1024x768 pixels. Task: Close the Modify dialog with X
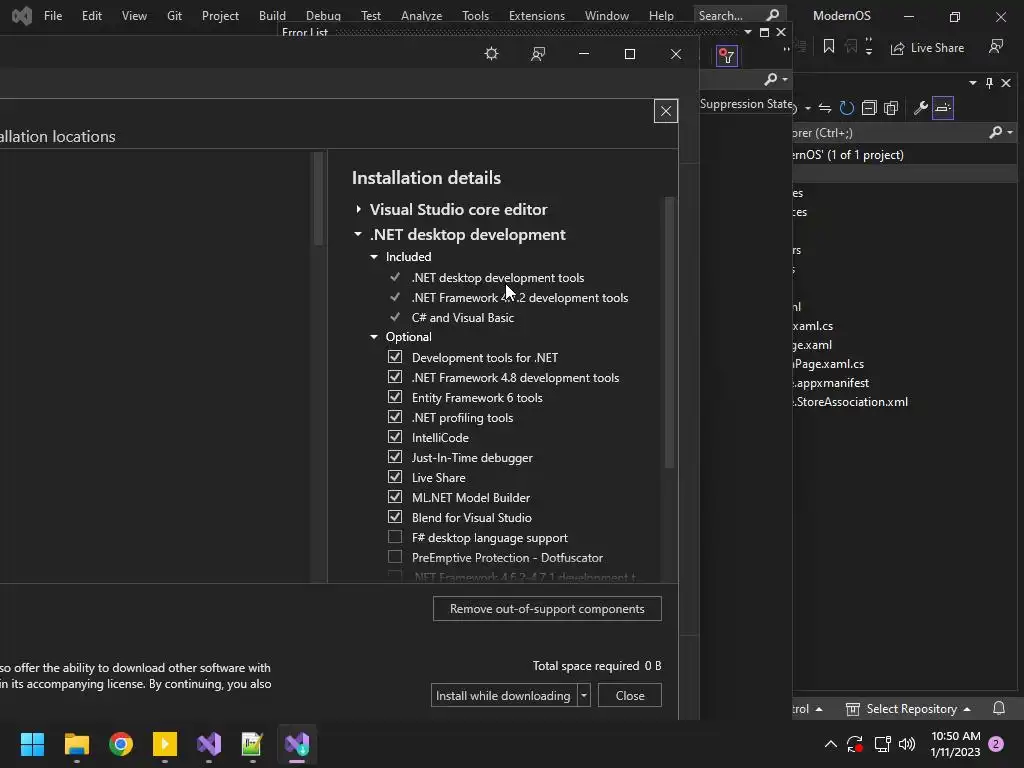(x=665, y=111)
